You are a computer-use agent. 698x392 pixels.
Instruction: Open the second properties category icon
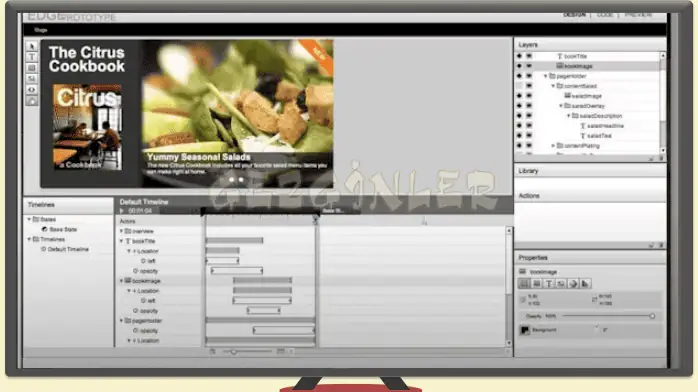point(537,283)
